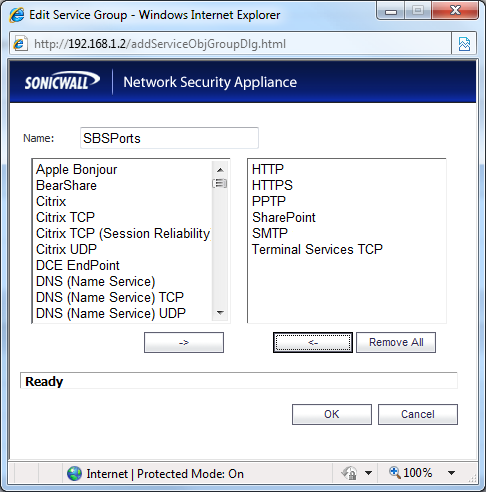486x492 pixels.
Task: Click the left list scroll up arrow
Action: pyautogui.click(x=220, y=170)
